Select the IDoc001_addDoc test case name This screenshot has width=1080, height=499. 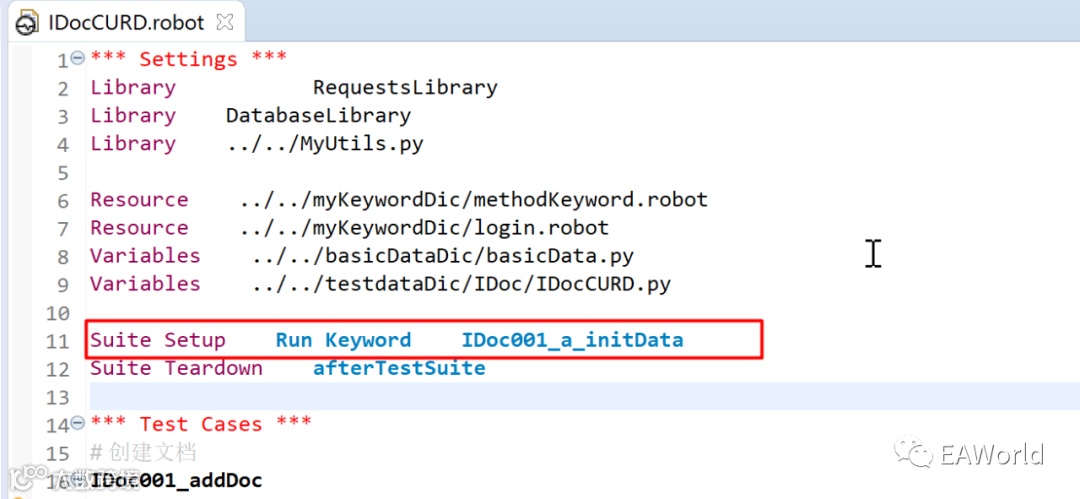[x=176, y=481]
